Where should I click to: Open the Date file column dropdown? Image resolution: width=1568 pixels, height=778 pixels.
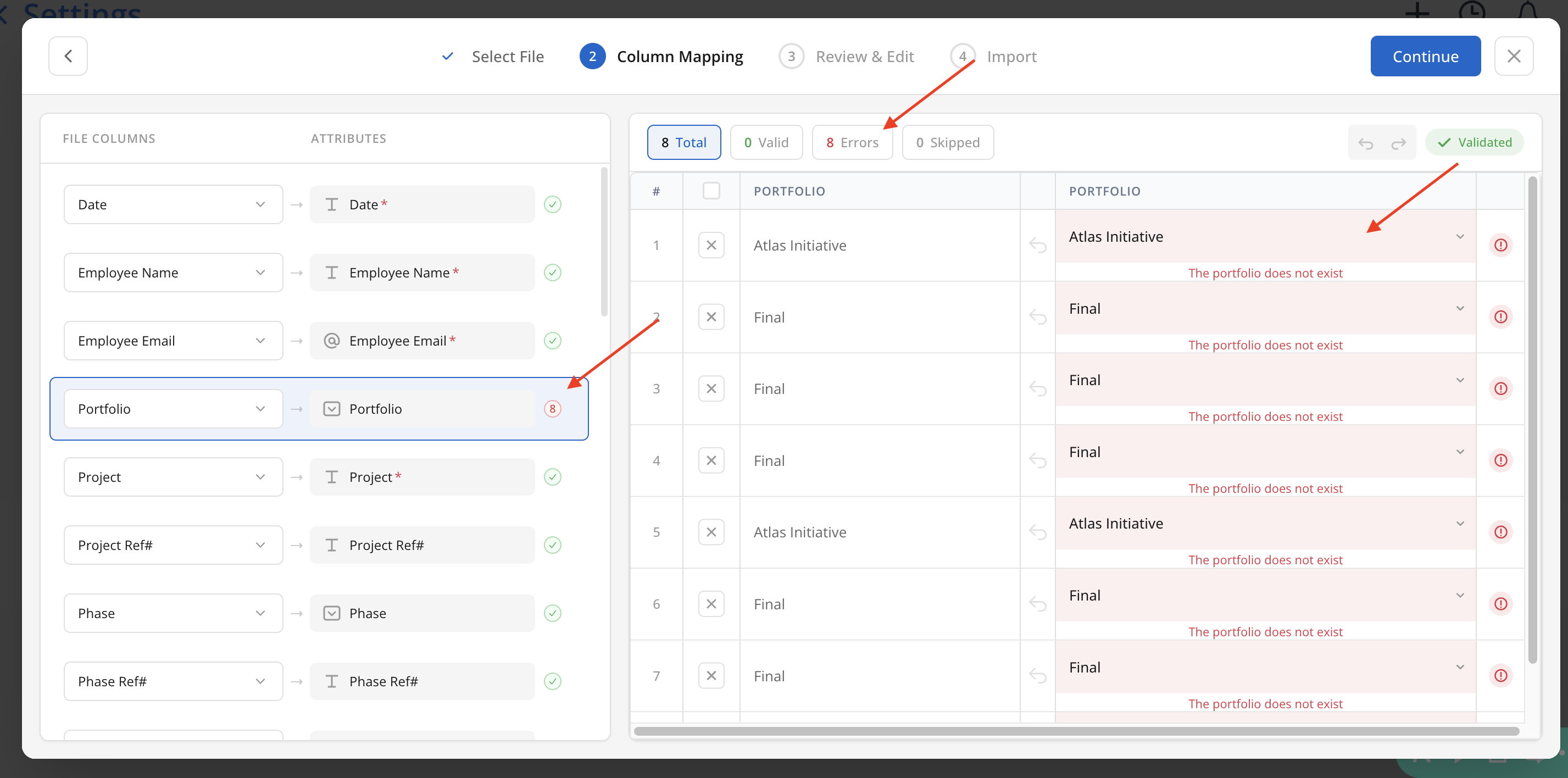pos(173,204)
